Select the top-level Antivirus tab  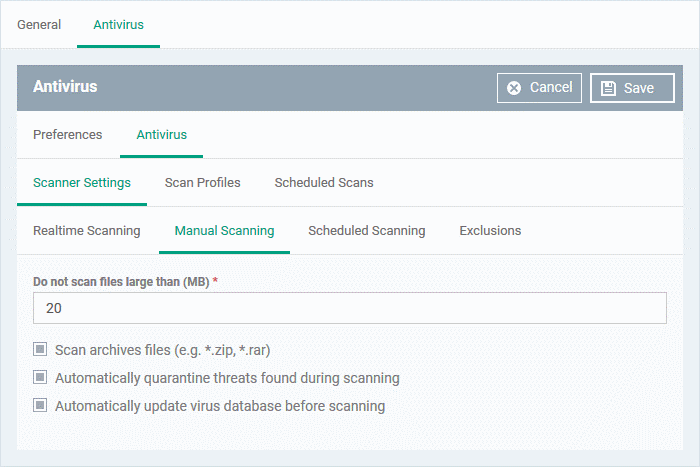tap(118, 25)
